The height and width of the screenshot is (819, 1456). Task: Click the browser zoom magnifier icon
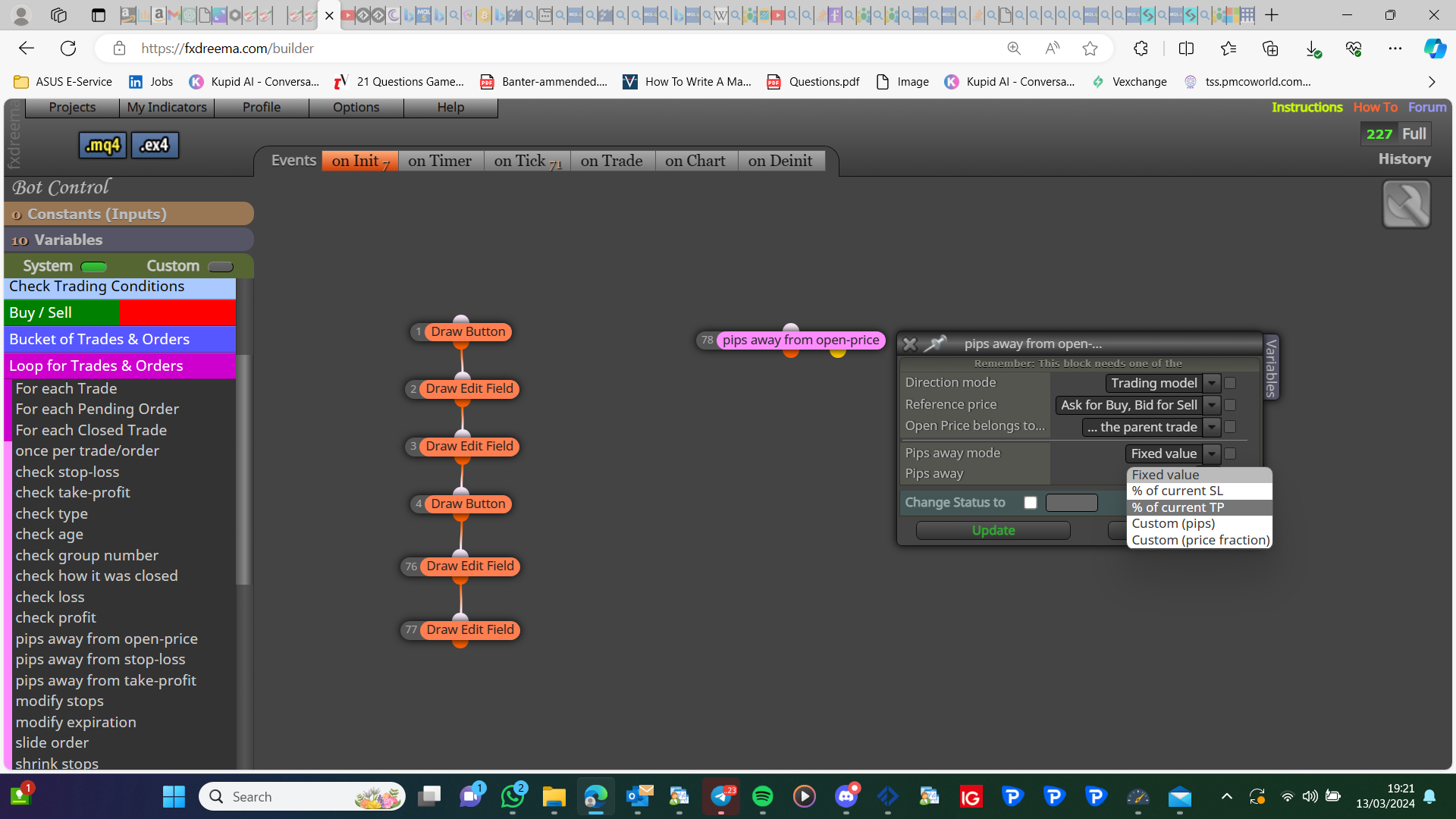pos(1014,49)
